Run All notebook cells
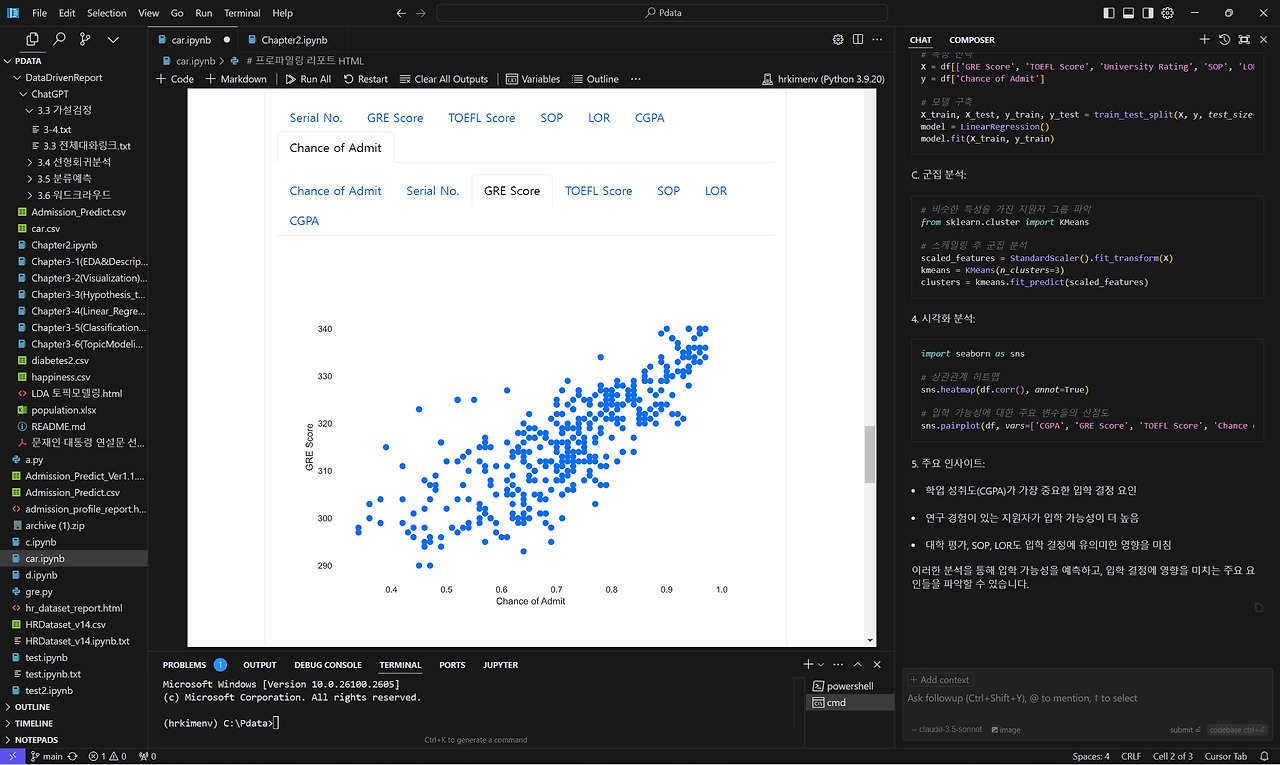 [308, 79]
